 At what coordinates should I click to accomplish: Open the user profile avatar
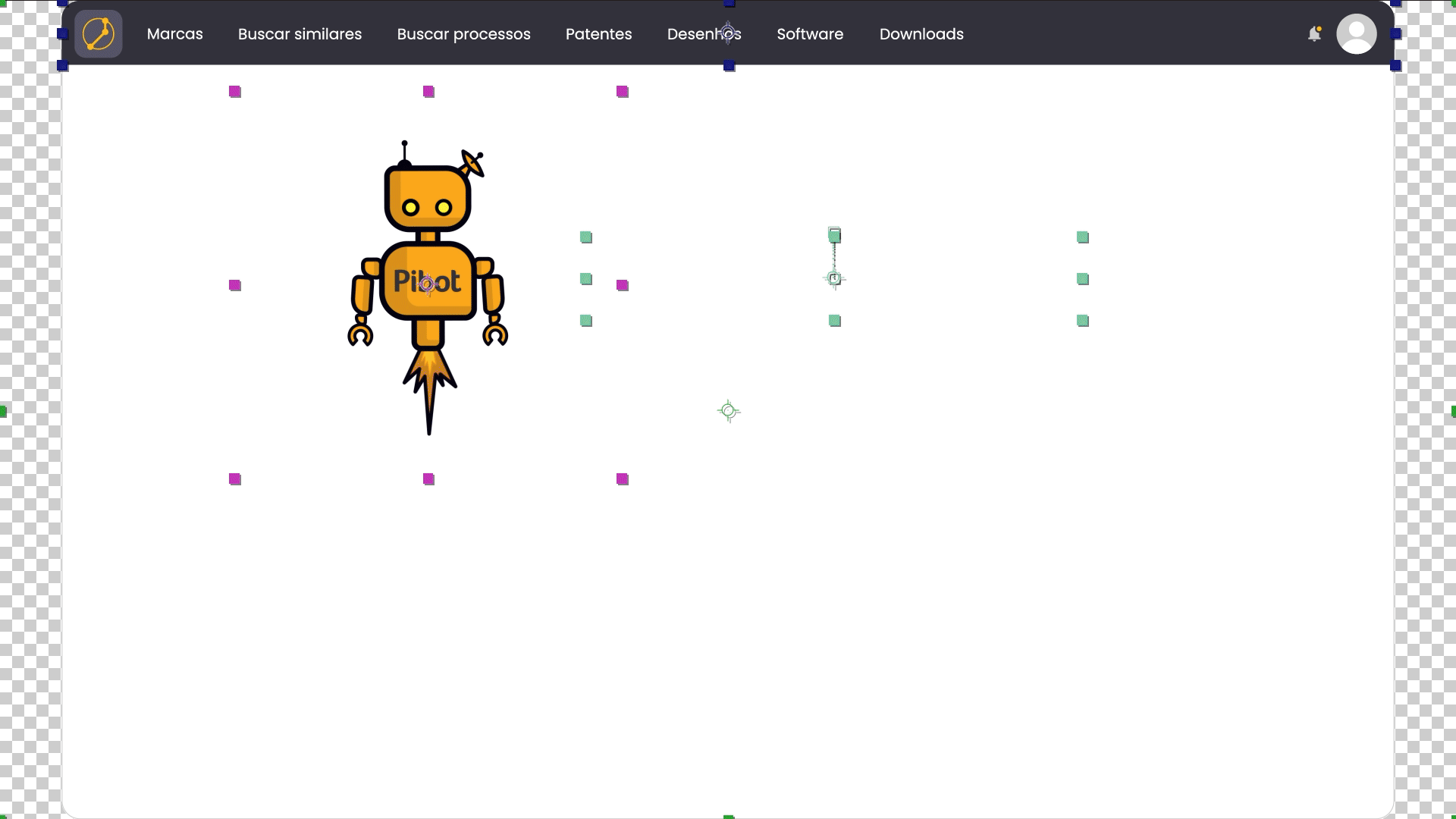coord(1356,34)
